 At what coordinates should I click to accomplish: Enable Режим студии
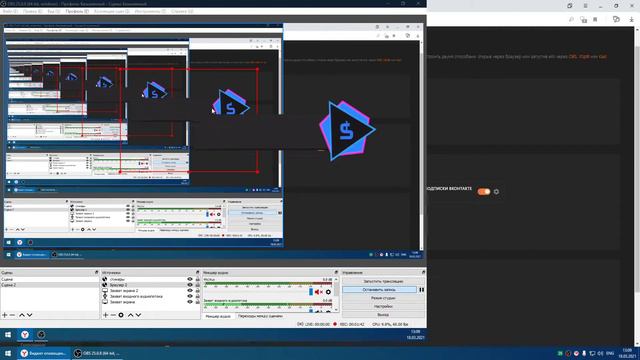pos(383,298)
